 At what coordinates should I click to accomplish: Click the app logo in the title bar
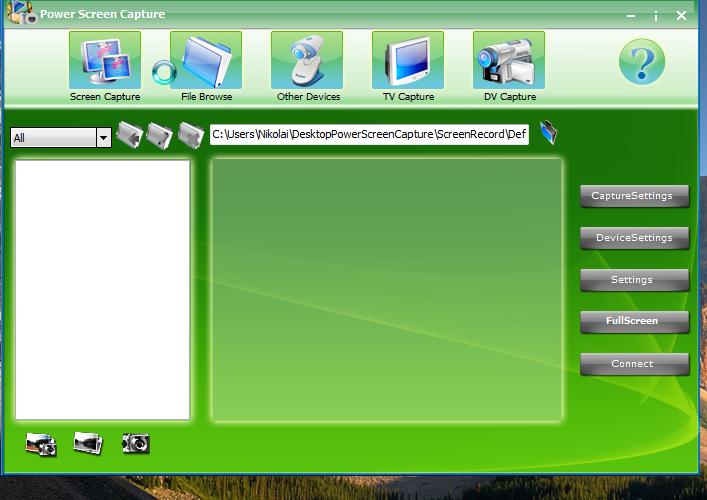tap(21, 13)
